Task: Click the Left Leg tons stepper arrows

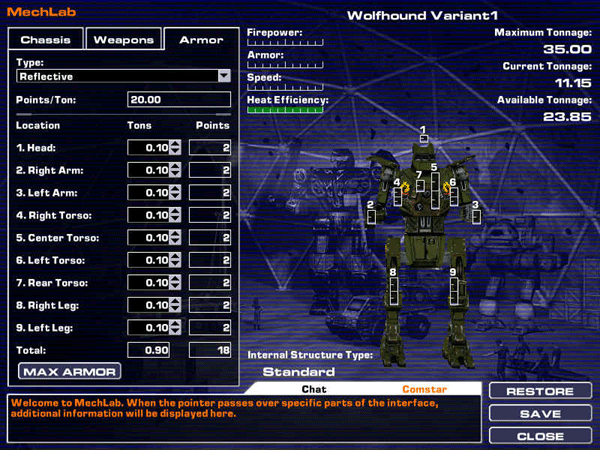Action: (176, 328)
